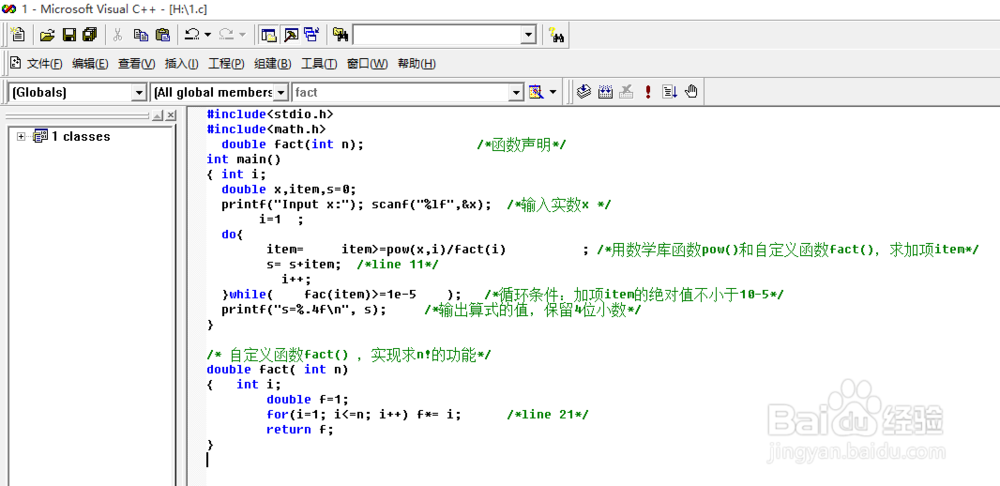This screenshot has width=1000, height=486.
Task: Select the 1 classes tree item
Action: pyautogui.click(x=80, y=136)
